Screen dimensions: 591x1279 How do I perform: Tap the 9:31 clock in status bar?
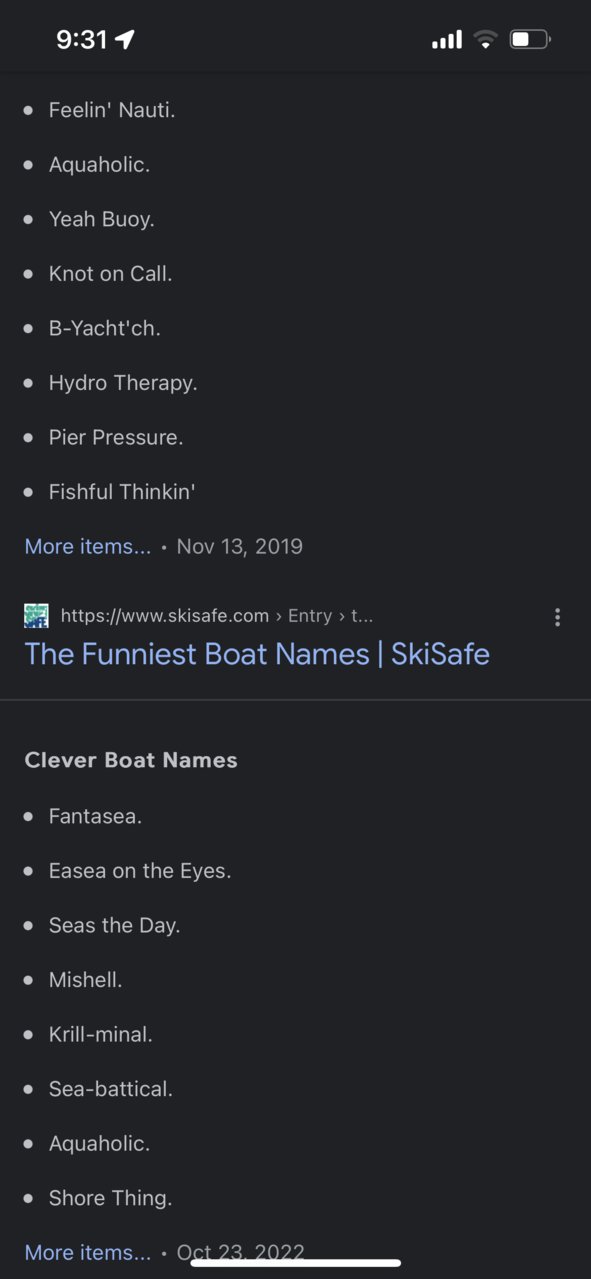81,40
